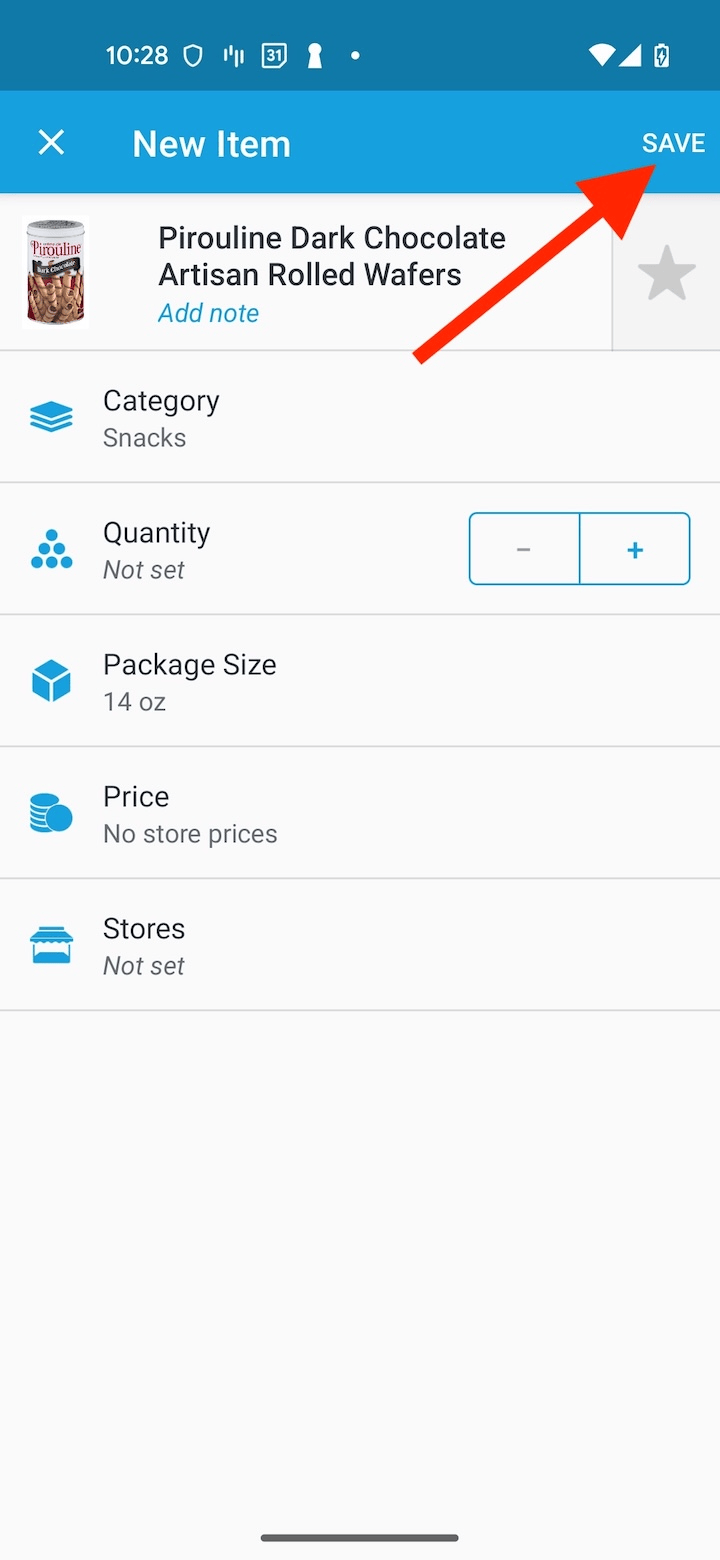Tap the SAVE button
720x1560 pixels.
[x=673, y=143]
